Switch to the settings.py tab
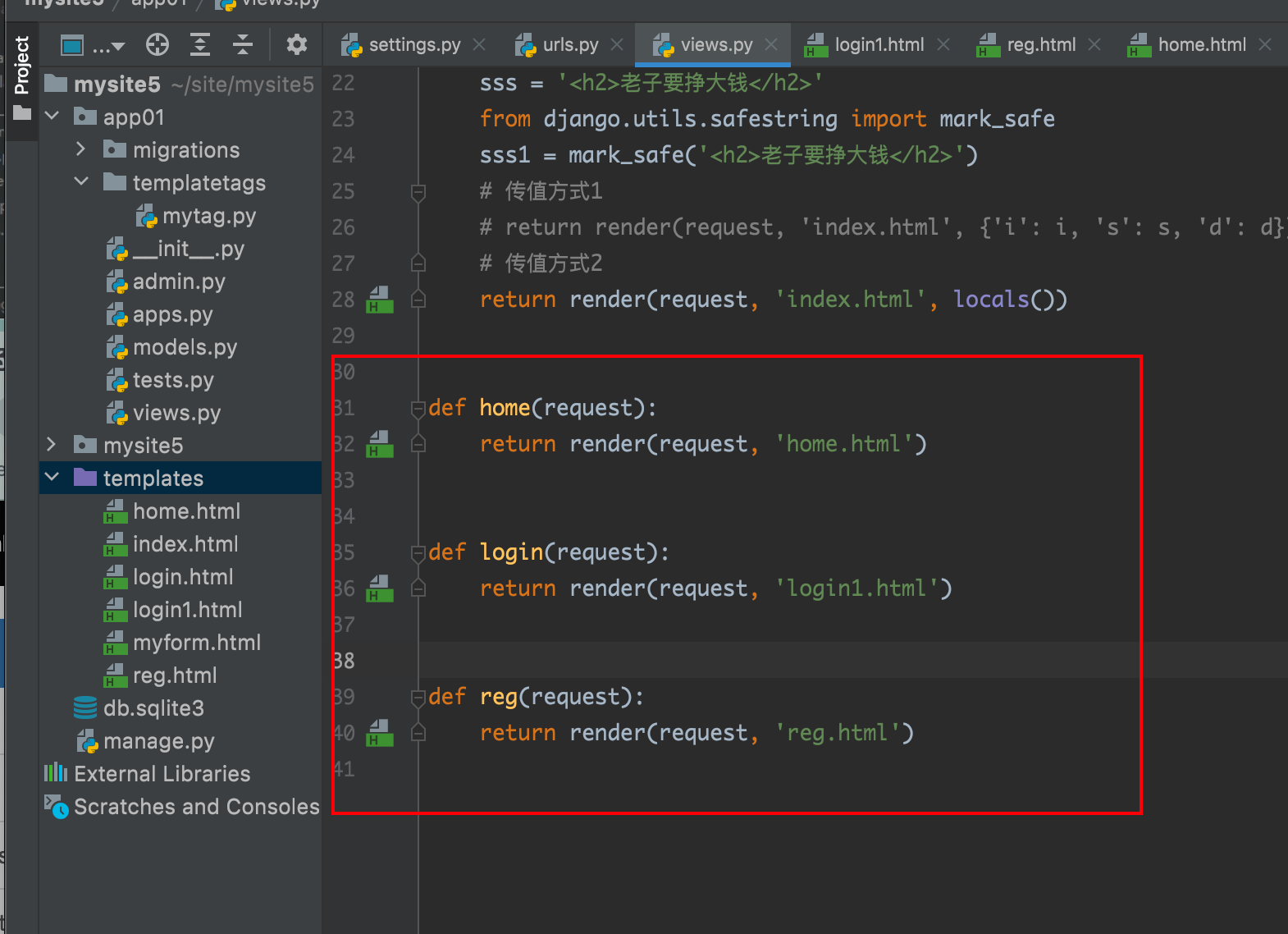The image size is (1288, 934). [x=402, y=45]
